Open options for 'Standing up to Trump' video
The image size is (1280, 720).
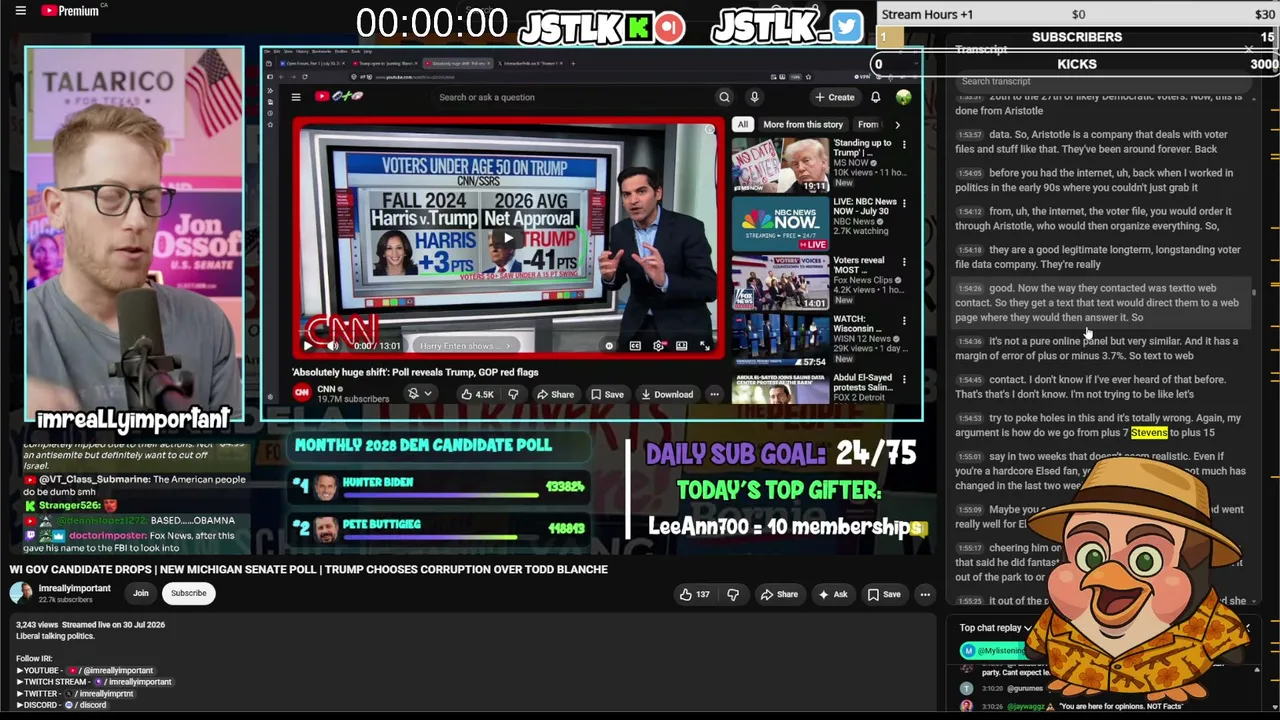tap(905, 145)
